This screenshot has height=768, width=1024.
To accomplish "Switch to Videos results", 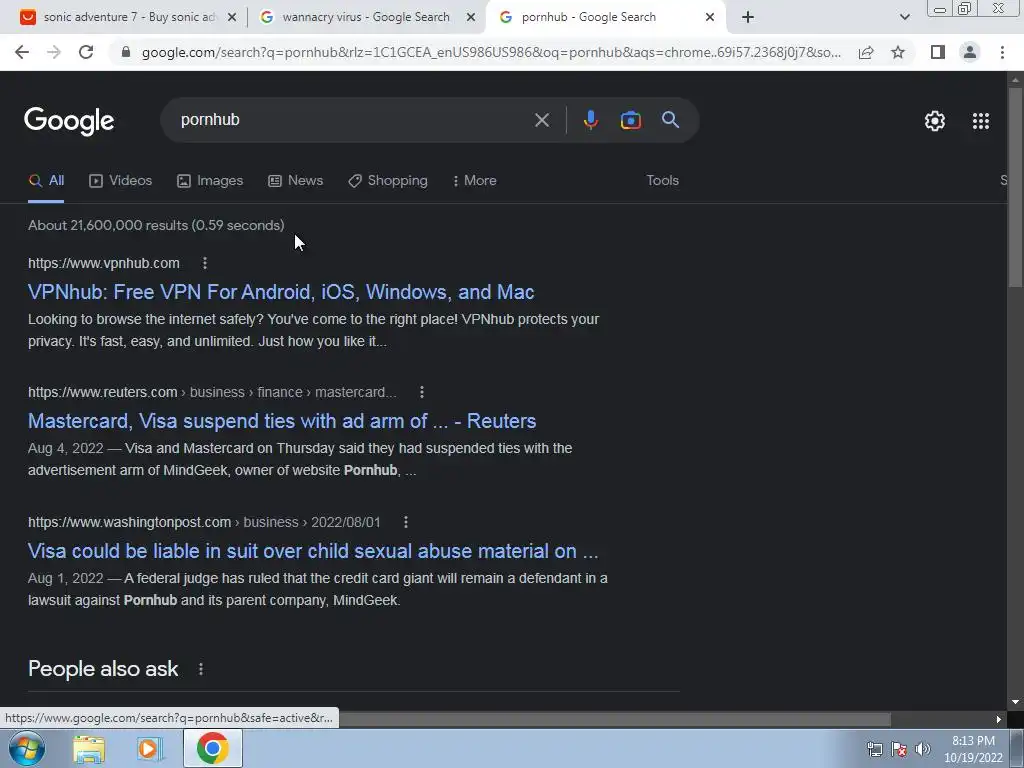I will click(121, 181).
